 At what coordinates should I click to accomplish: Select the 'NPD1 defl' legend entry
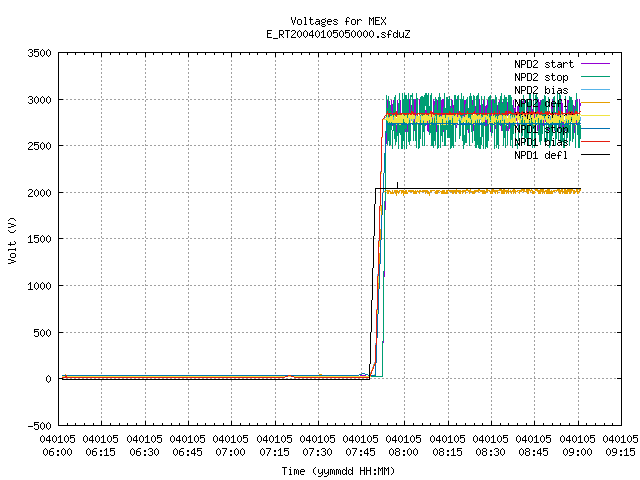click(x=541, y=156)
